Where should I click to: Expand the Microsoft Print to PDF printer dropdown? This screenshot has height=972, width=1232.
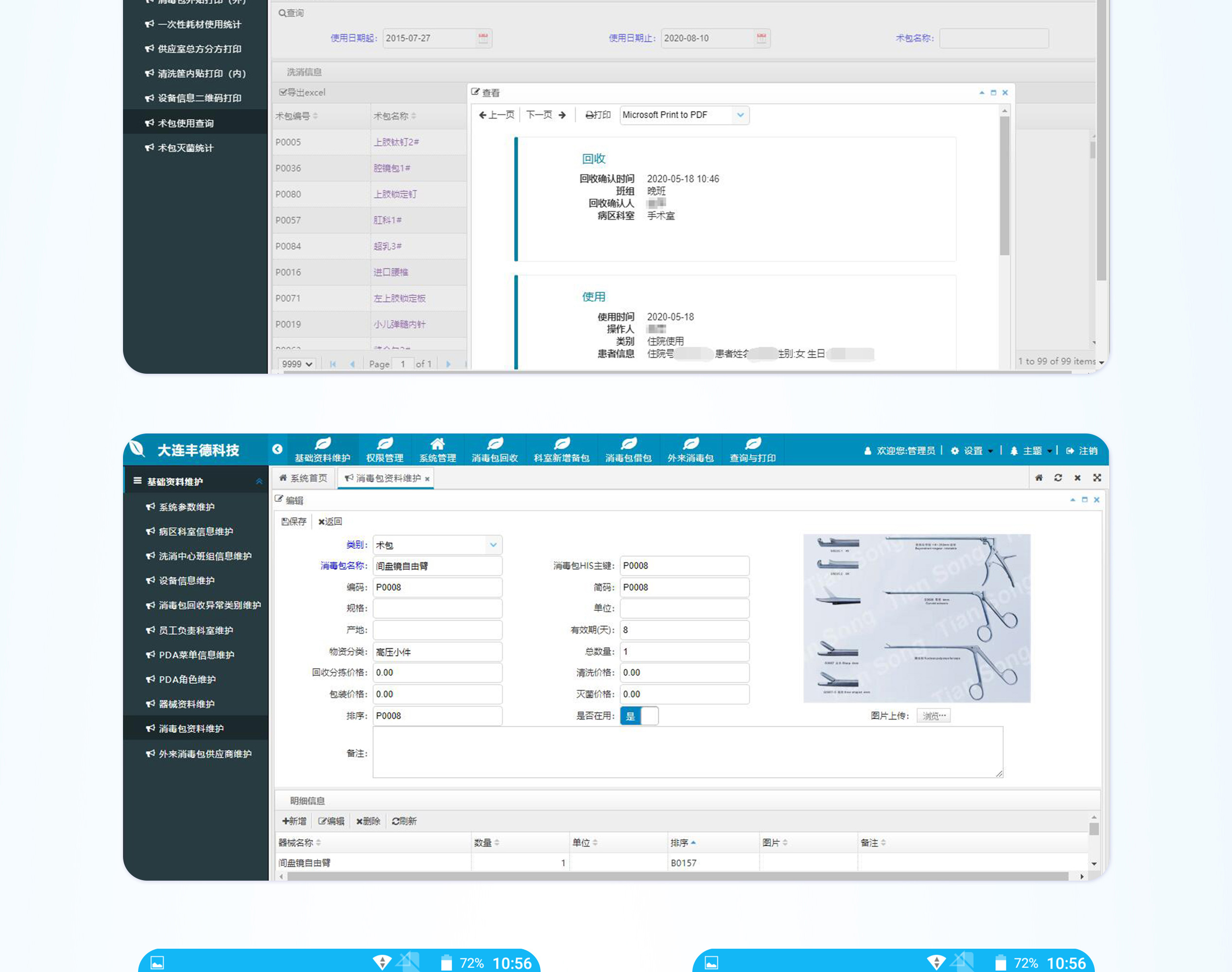739,115
